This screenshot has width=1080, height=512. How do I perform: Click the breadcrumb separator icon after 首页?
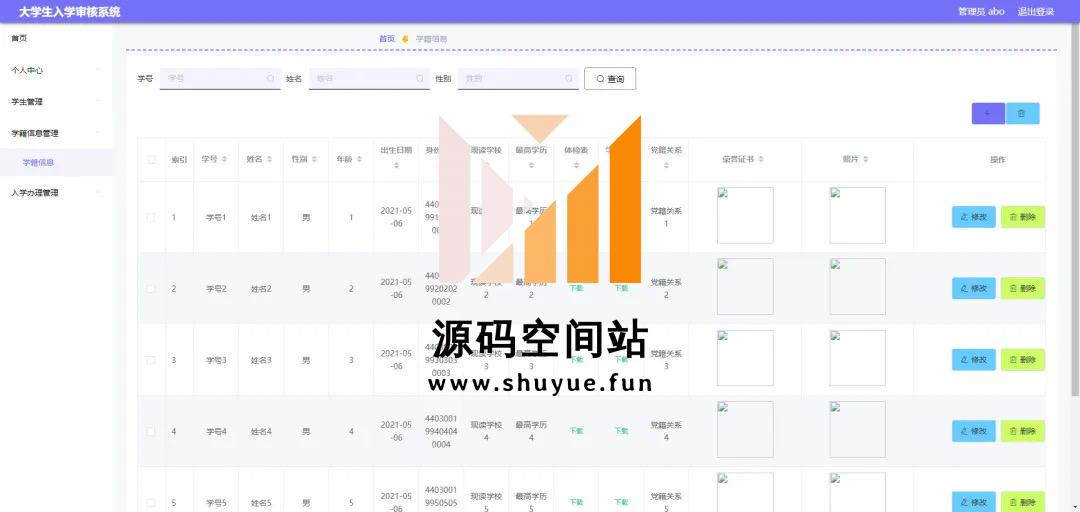point(405,39)
